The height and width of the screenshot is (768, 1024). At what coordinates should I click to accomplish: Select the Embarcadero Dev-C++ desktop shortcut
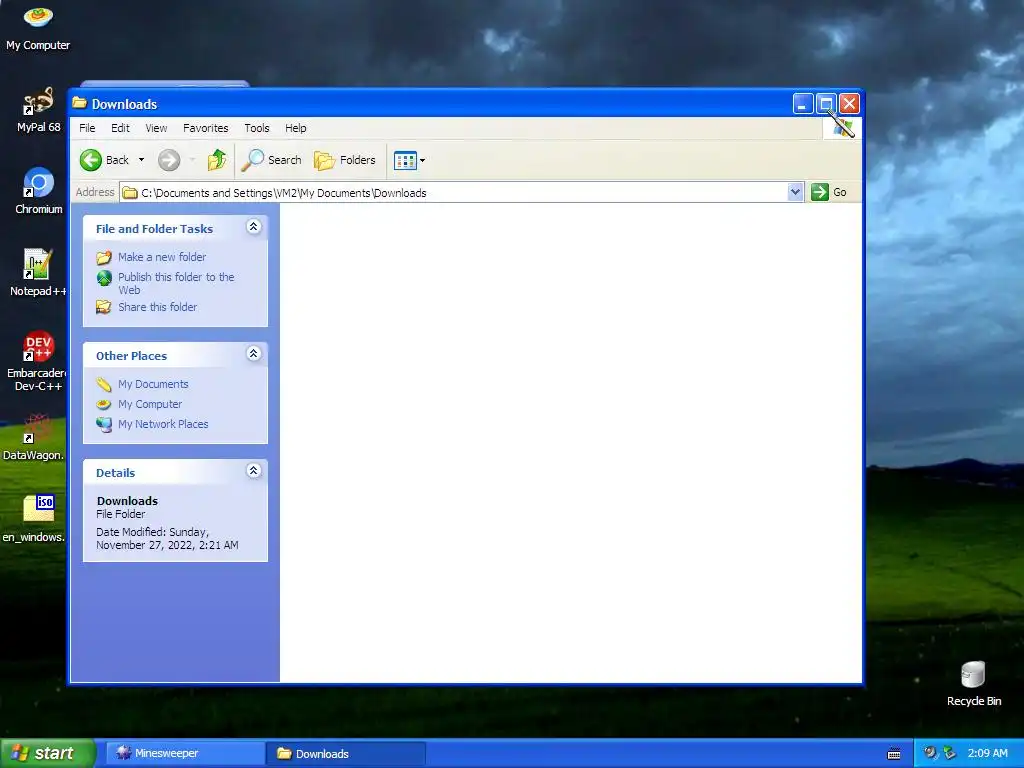coord(38,361)
